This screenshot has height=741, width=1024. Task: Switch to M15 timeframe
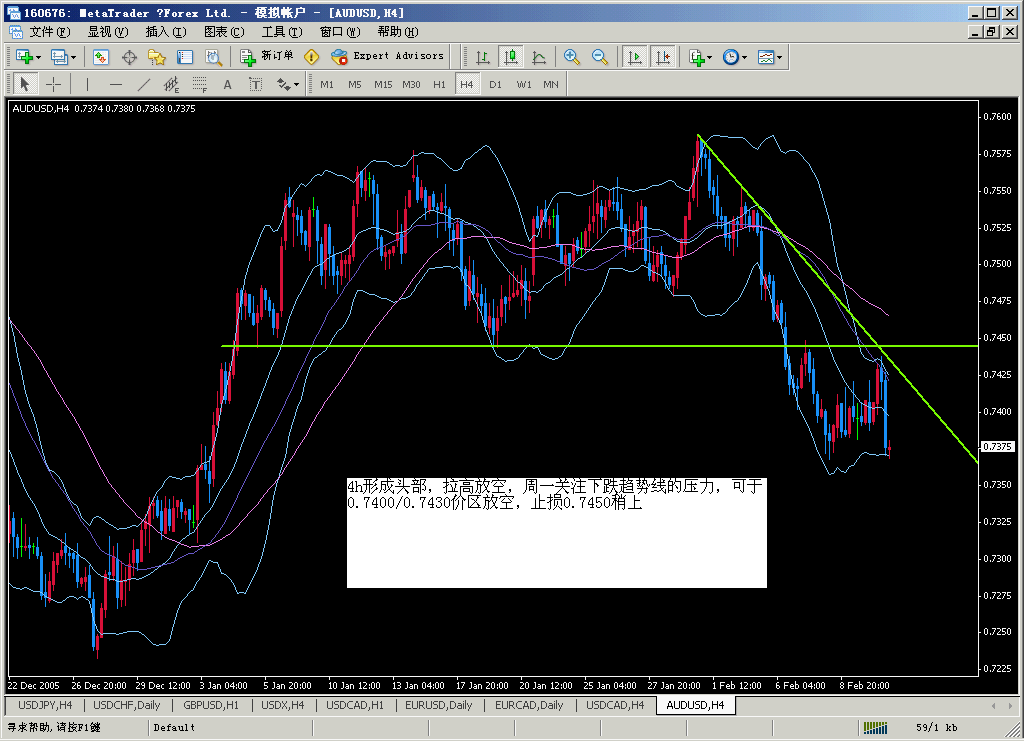[x=383, y=84]
